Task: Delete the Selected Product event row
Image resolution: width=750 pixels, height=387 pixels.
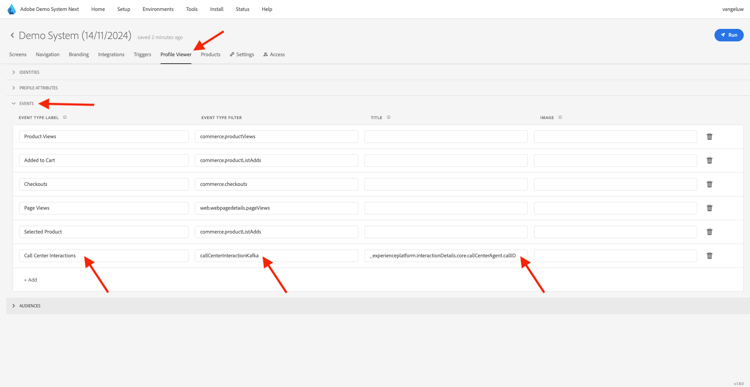Action: 709,232
